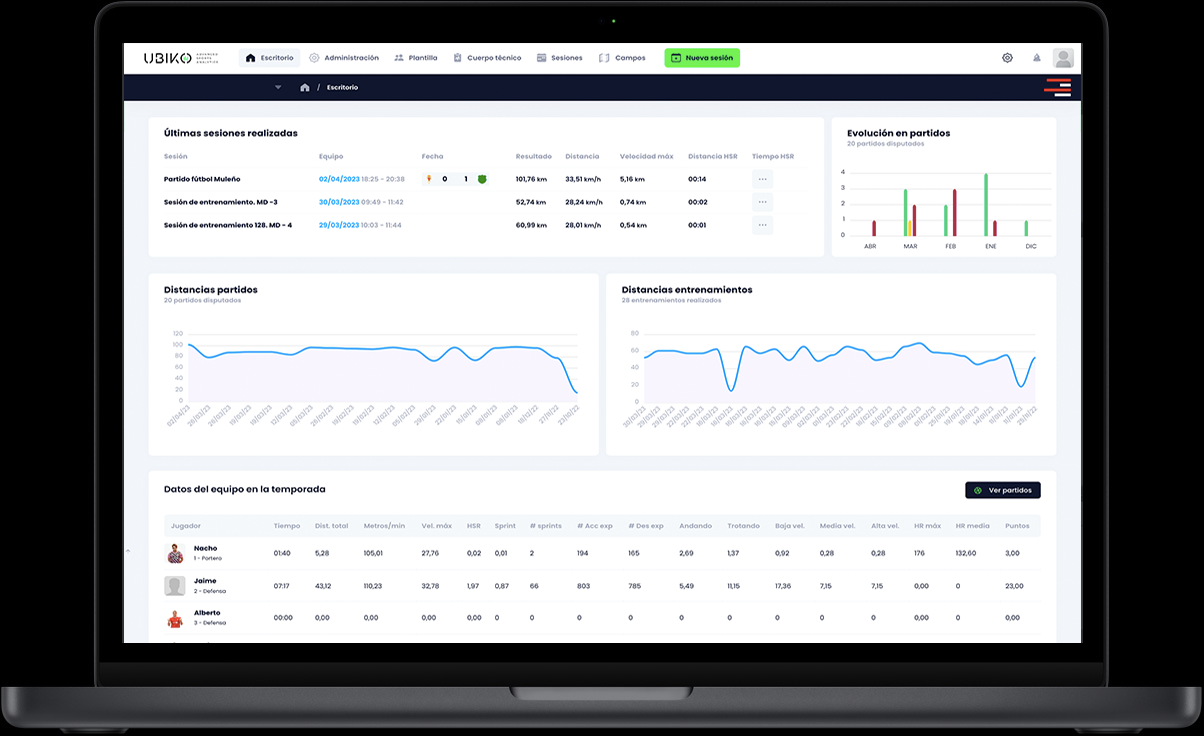Image resolution: width=1204 pixels, height=736 pixels.
Task: Switch to the Sesiones section
Action: pos(560,58)
